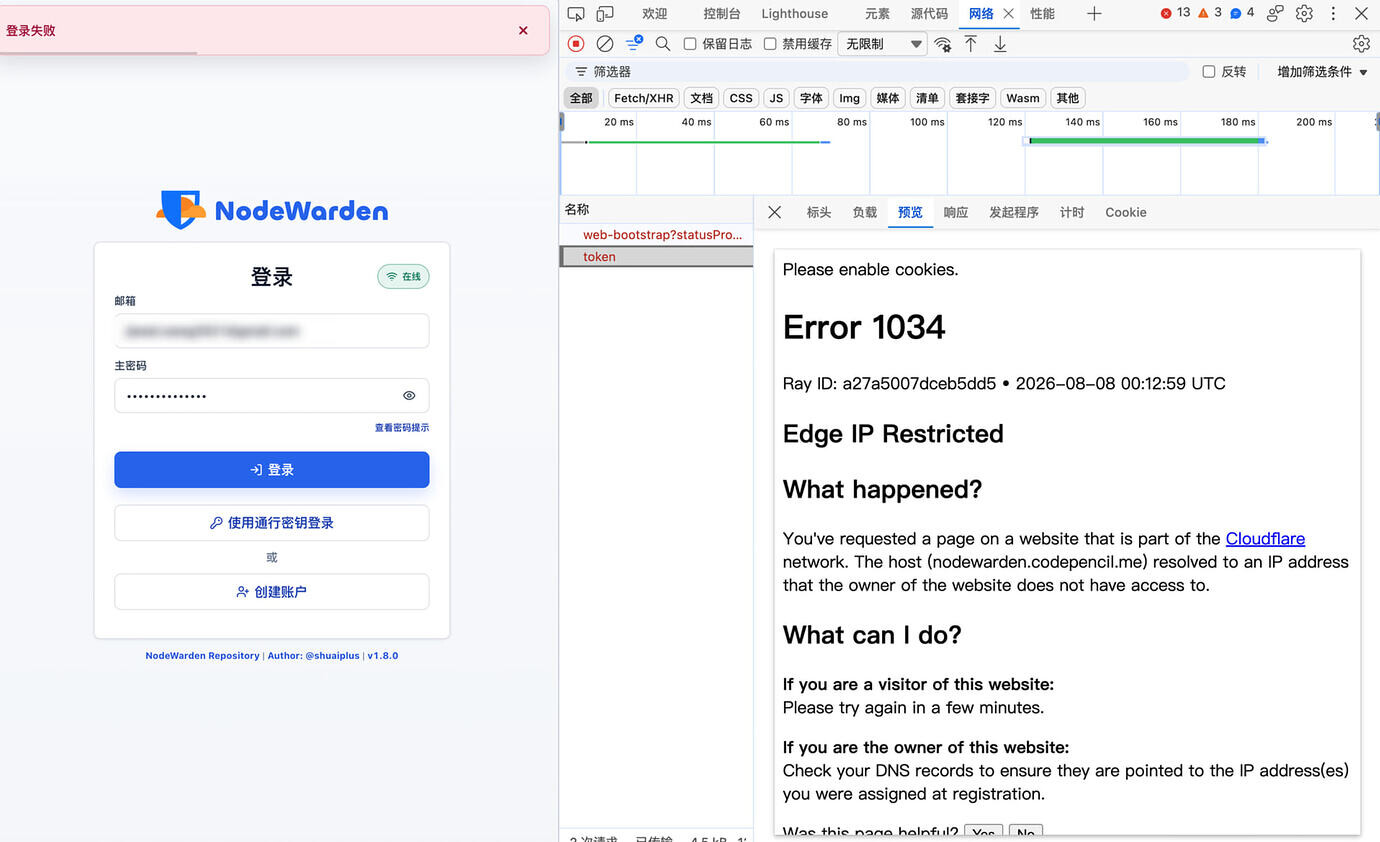Open the 3 warnings indicator
Viewport: 1380px width, 842px height.
1210,13
